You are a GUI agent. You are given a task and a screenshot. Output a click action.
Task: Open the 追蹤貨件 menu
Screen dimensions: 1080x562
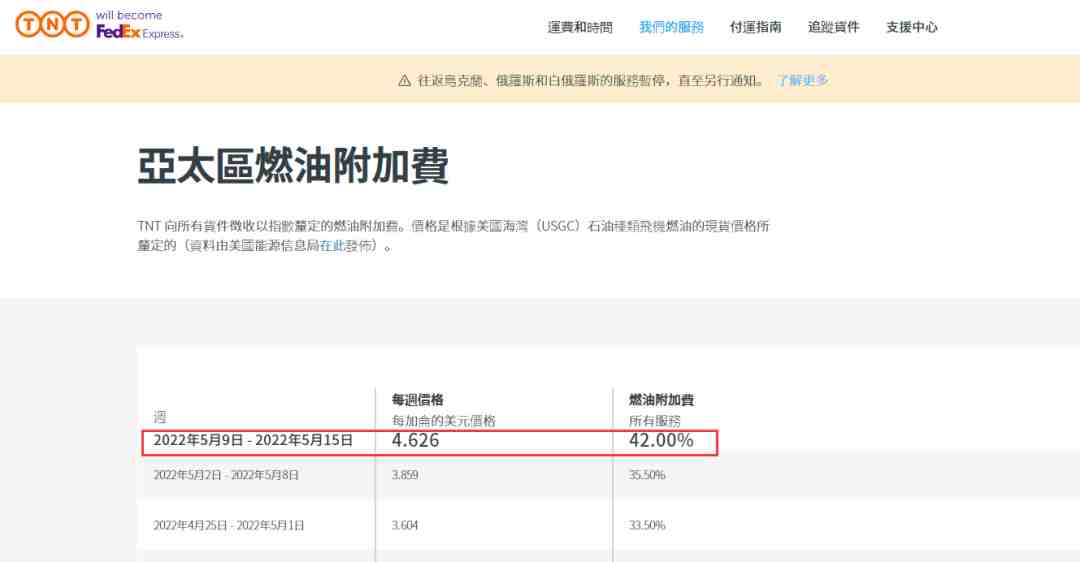[x=833, y=27]
